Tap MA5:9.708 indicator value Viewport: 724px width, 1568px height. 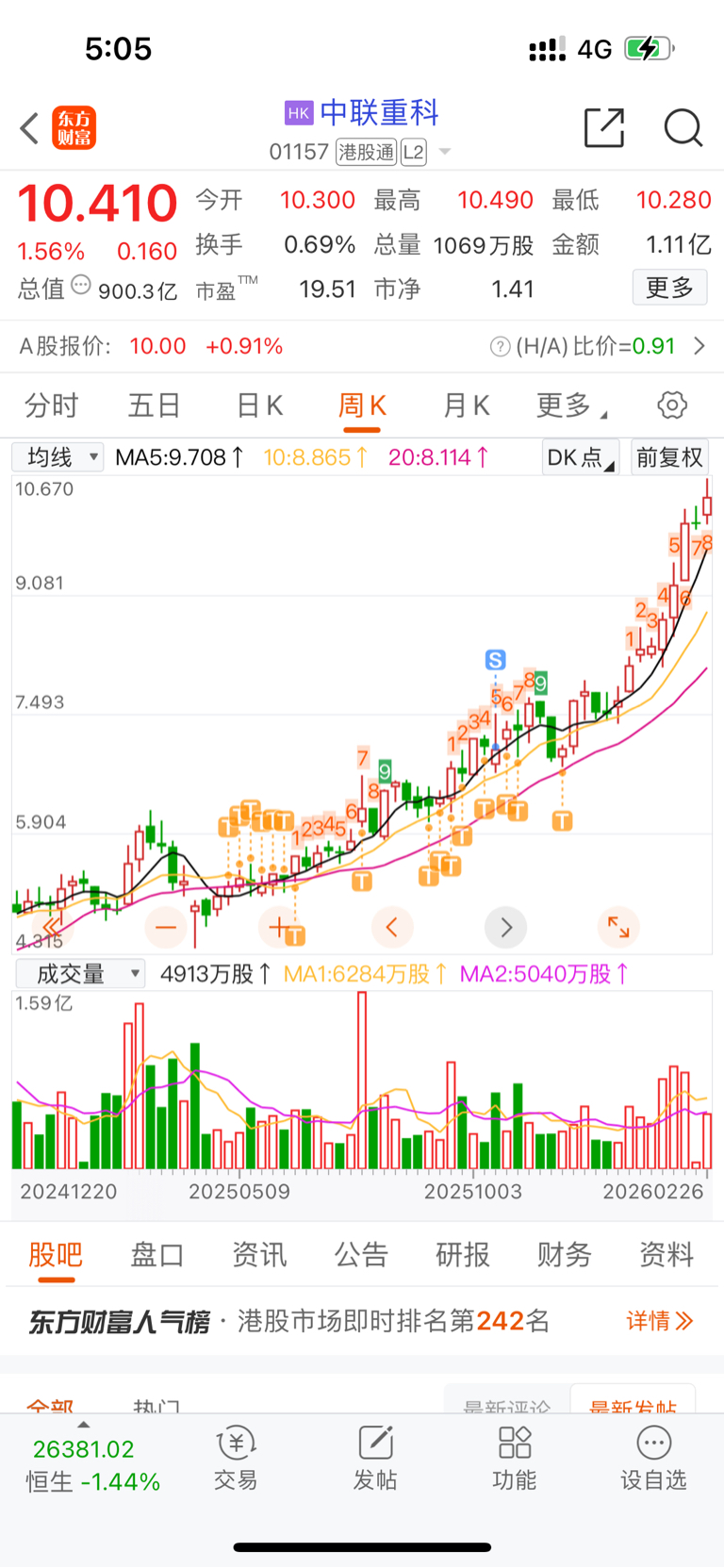tap(179, 457)
